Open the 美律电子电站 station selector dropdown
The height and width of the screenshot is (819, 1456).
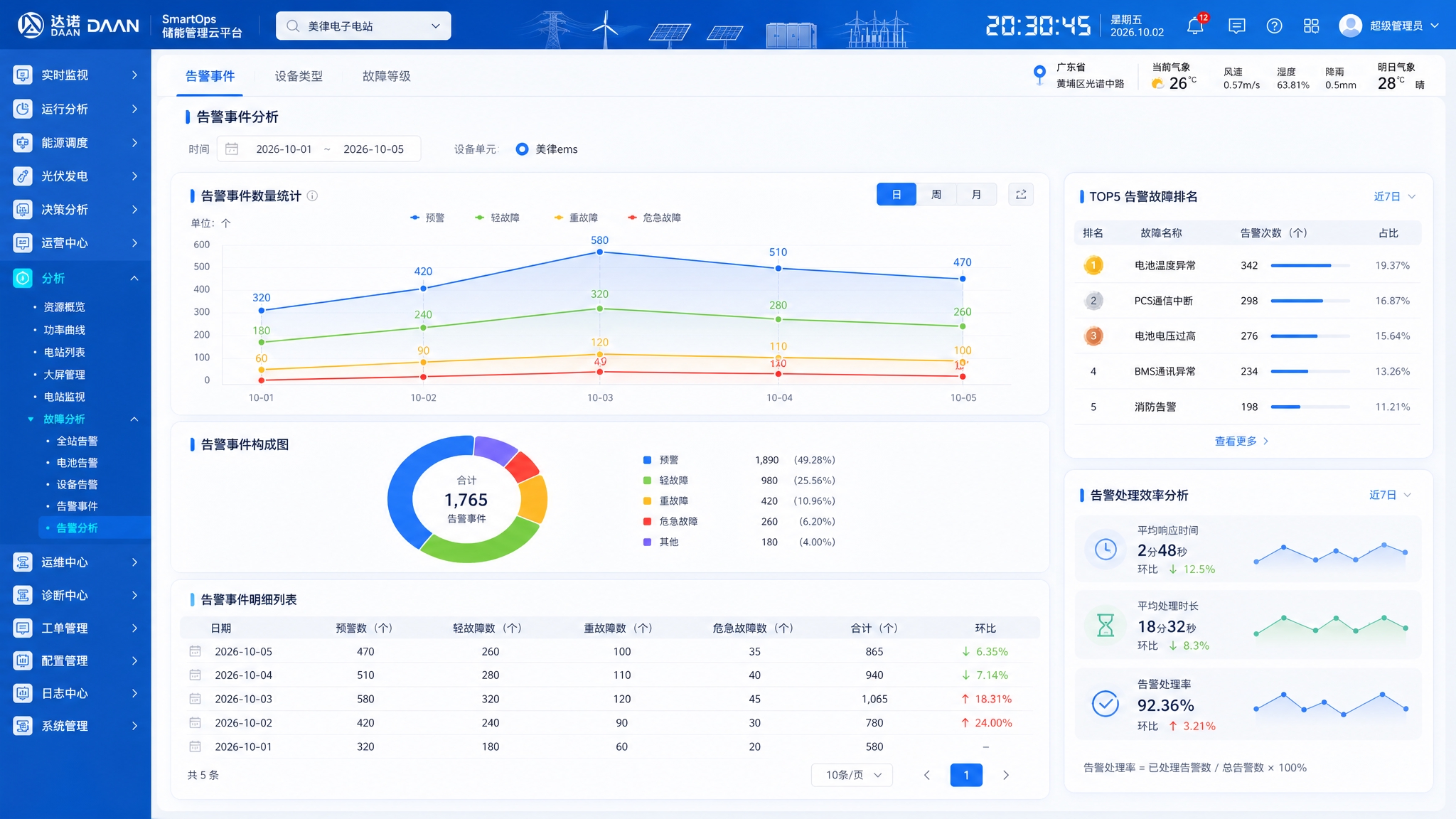pyautogui.click(x=363, y=26)
